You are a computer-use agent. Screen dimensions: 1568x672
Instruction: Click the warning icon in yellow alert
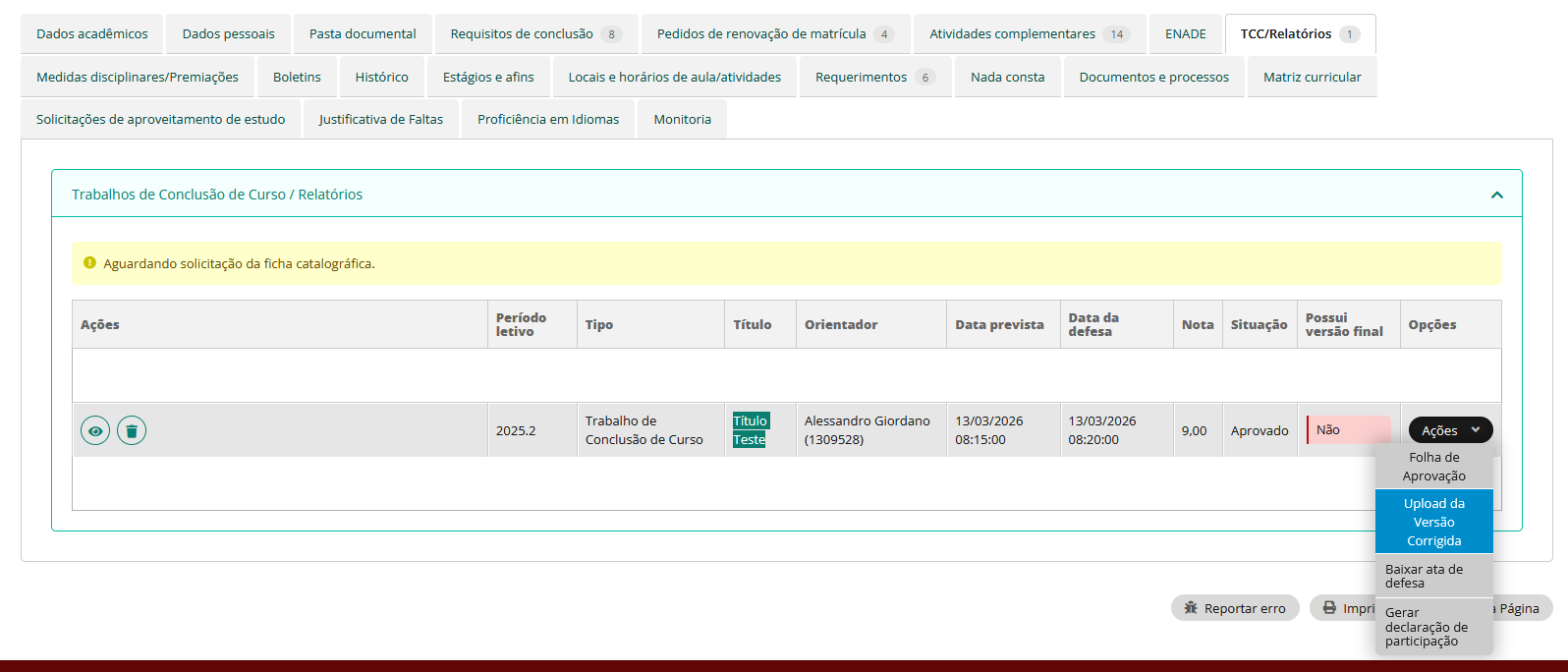90,263
